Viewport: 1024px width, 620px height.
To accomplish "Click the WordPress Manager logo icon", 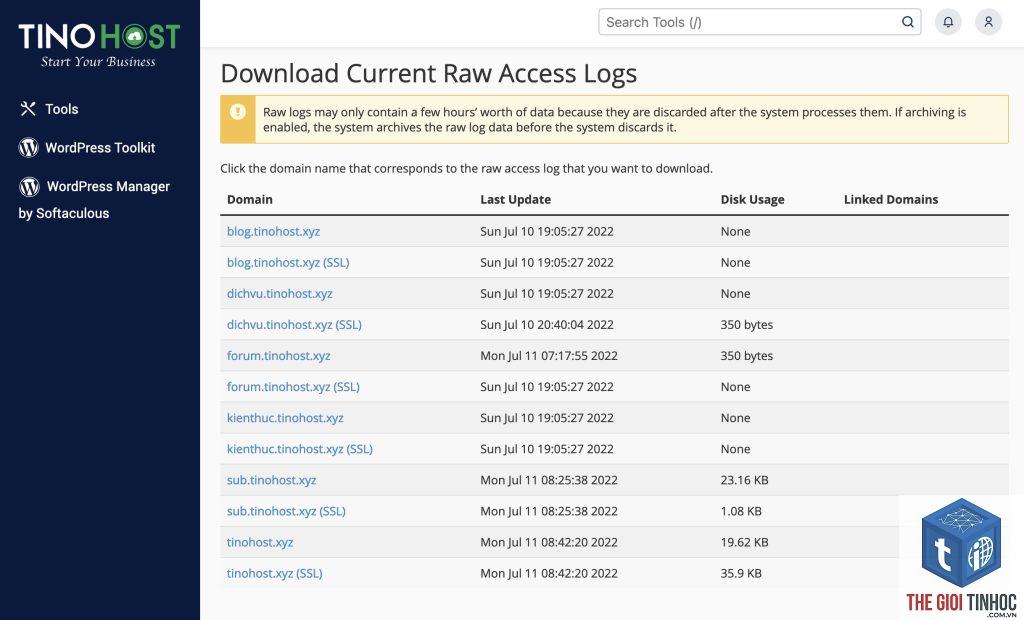I will click(x=29, y=187).
